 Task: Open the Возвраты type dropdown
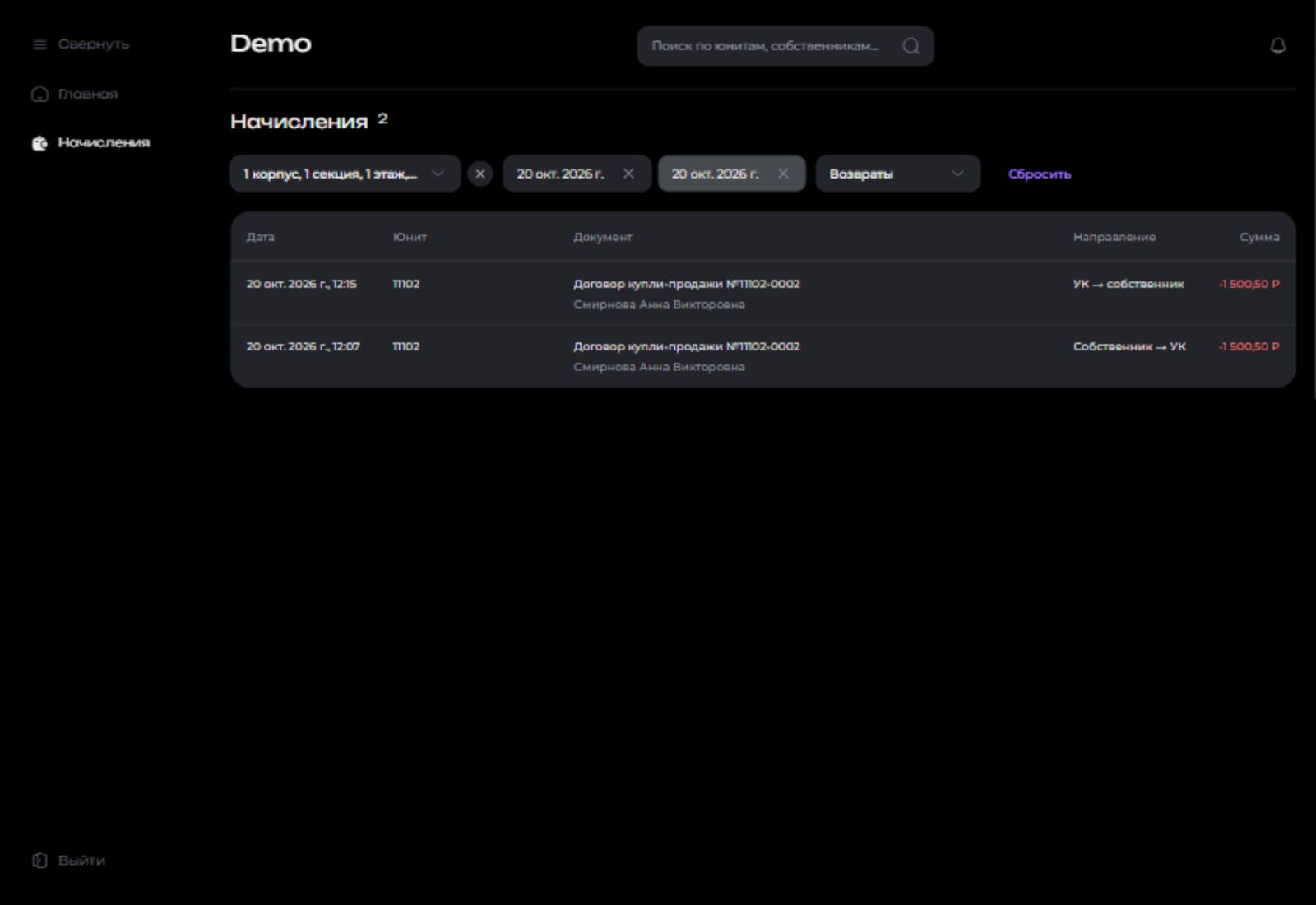pos(898,174)
